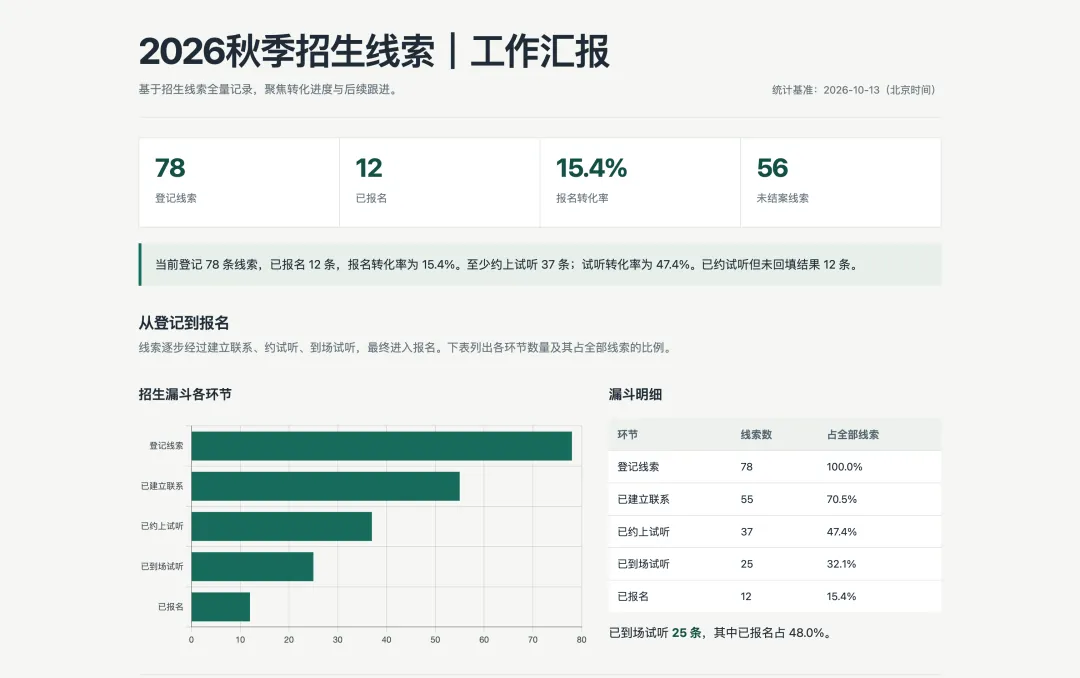Click the table value 47.4% in the table

842,532
